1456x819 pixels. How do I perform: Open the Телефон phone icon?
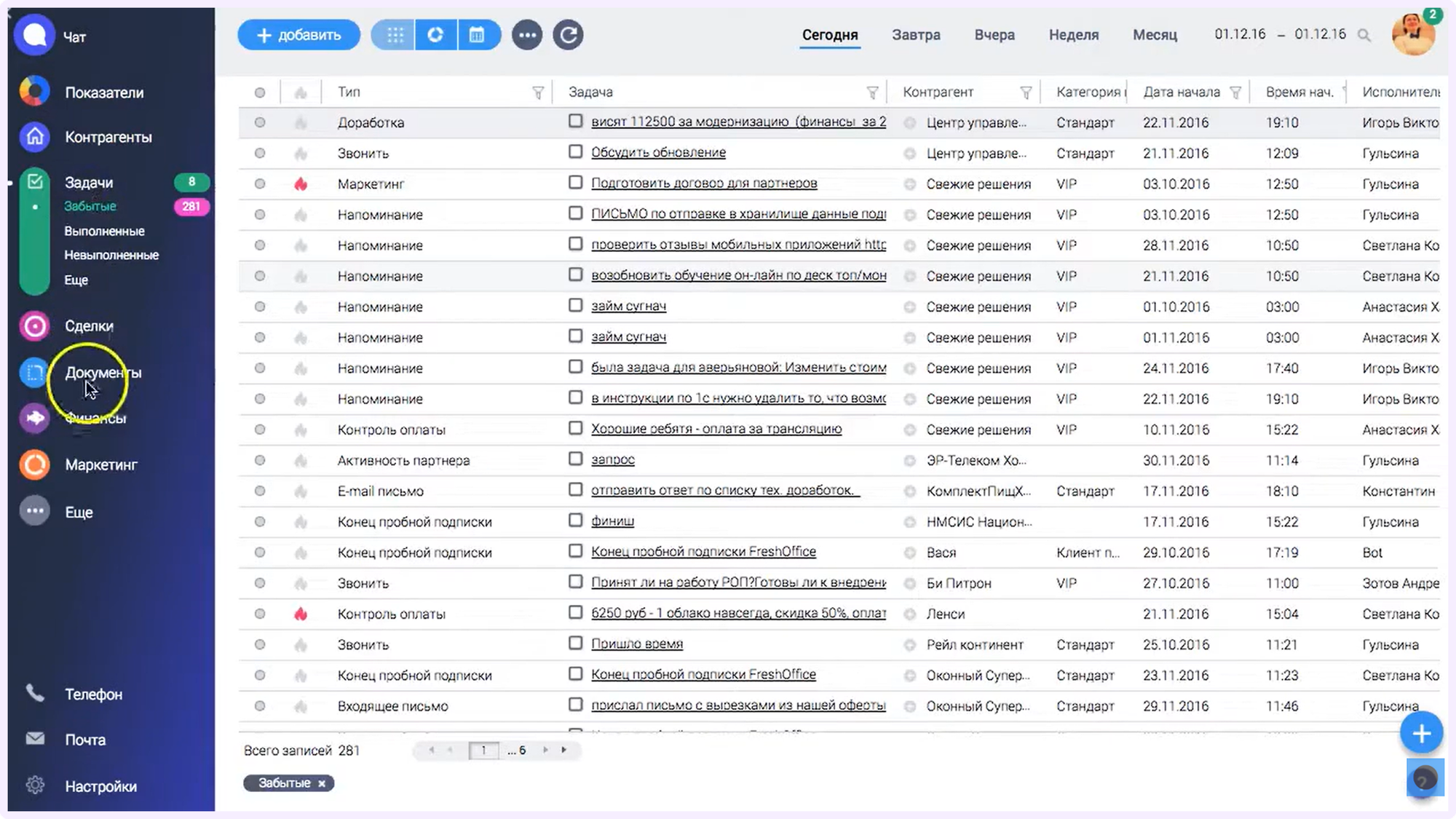click(34, 693)
